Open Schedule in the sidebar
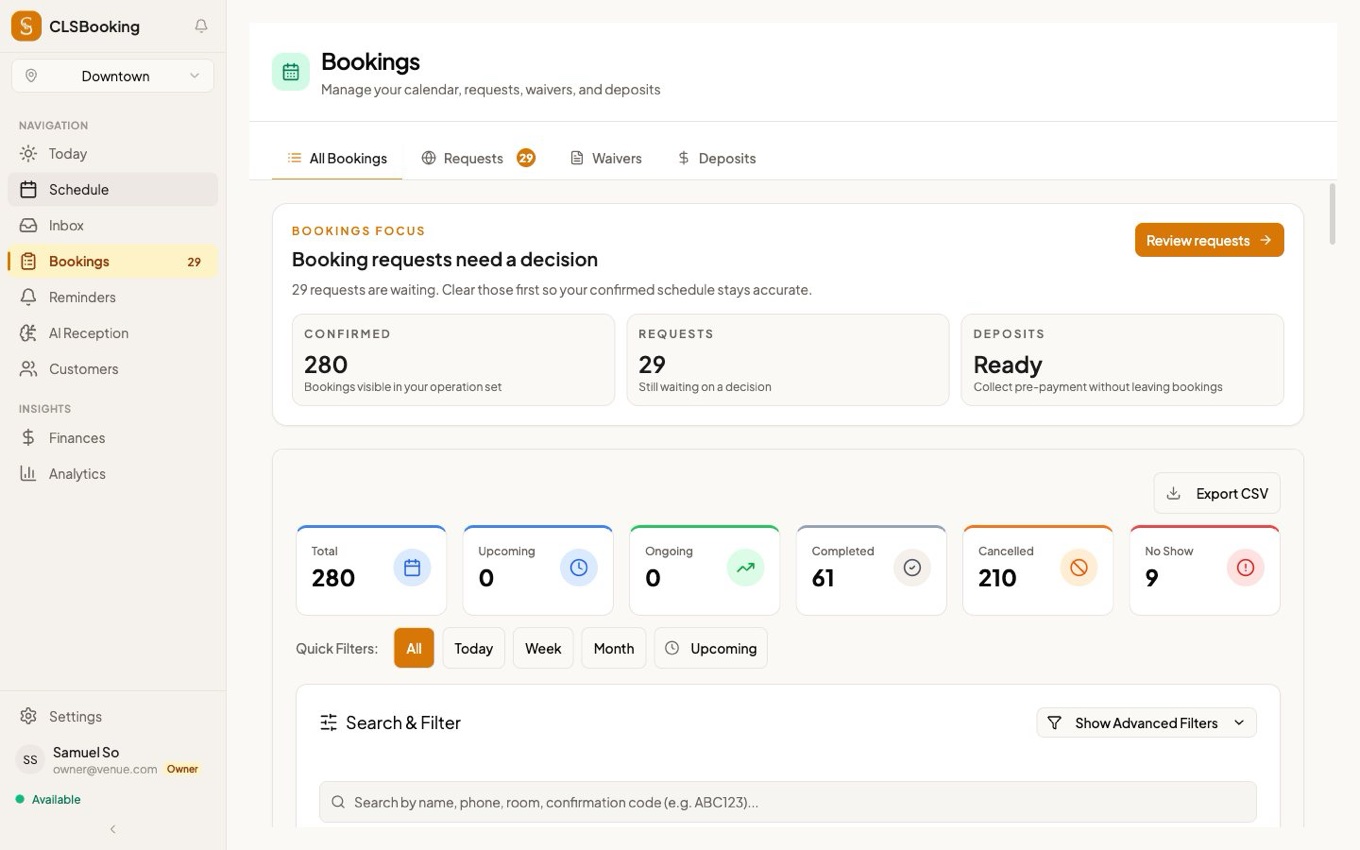The width and height of the screenshot is (1360, 850). click(112, 190)
